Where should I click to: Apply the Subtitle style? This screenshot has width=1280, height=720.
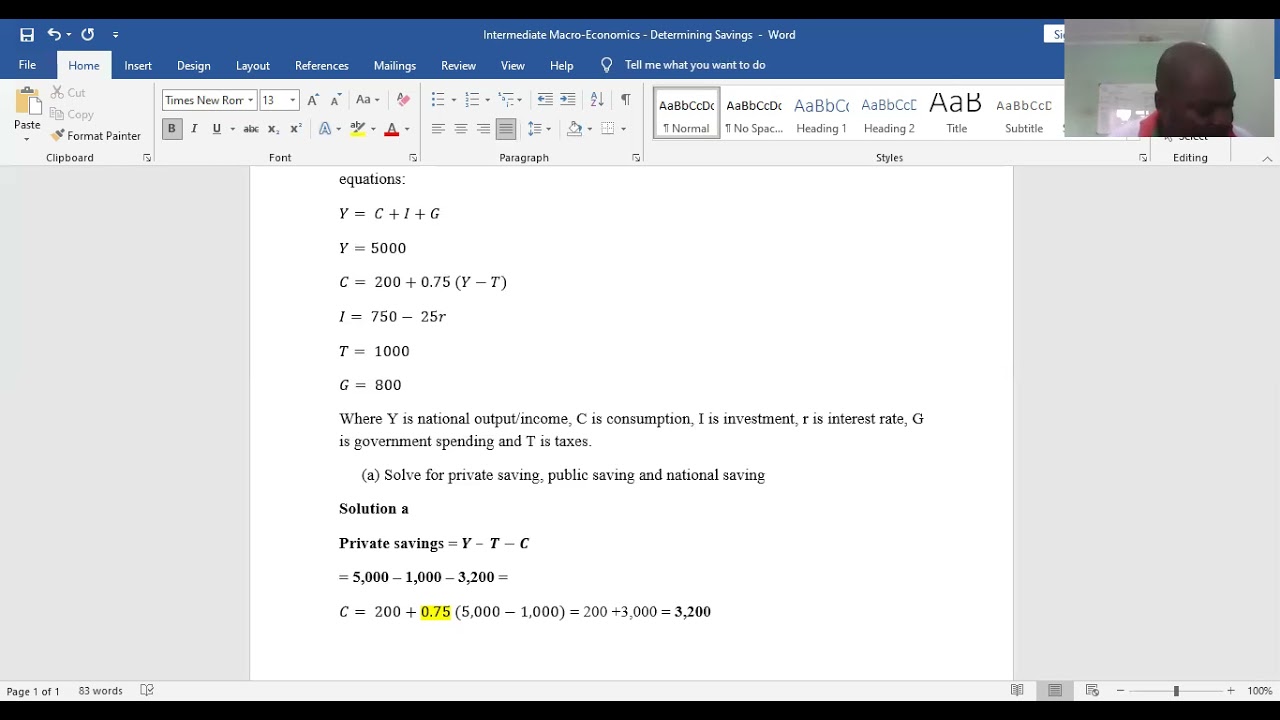click(1024, 113)
